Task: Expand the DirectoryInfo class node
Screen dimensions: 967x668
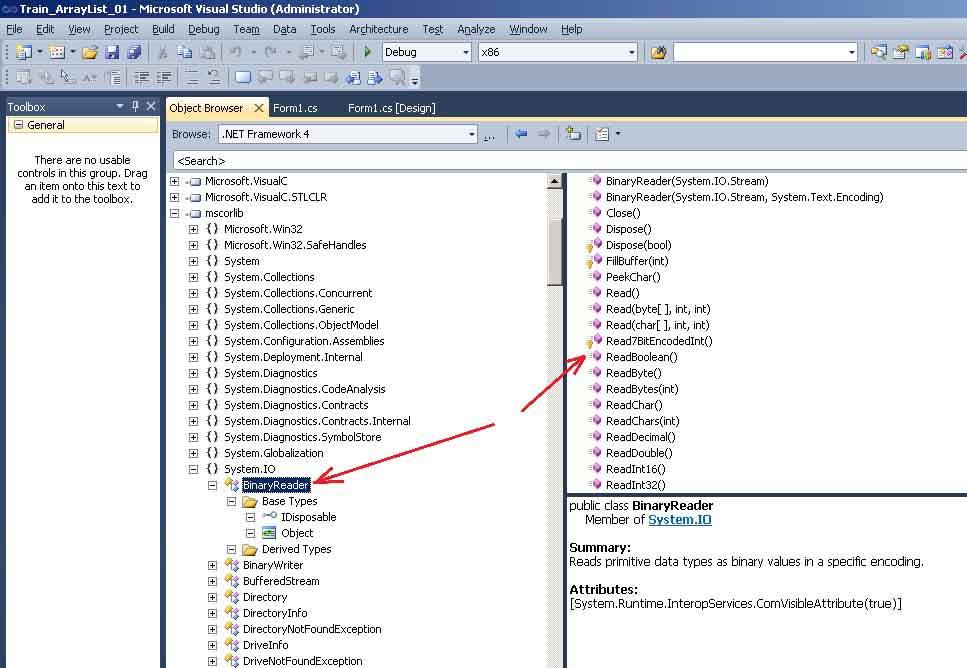Action: click(x=213, y=614)
